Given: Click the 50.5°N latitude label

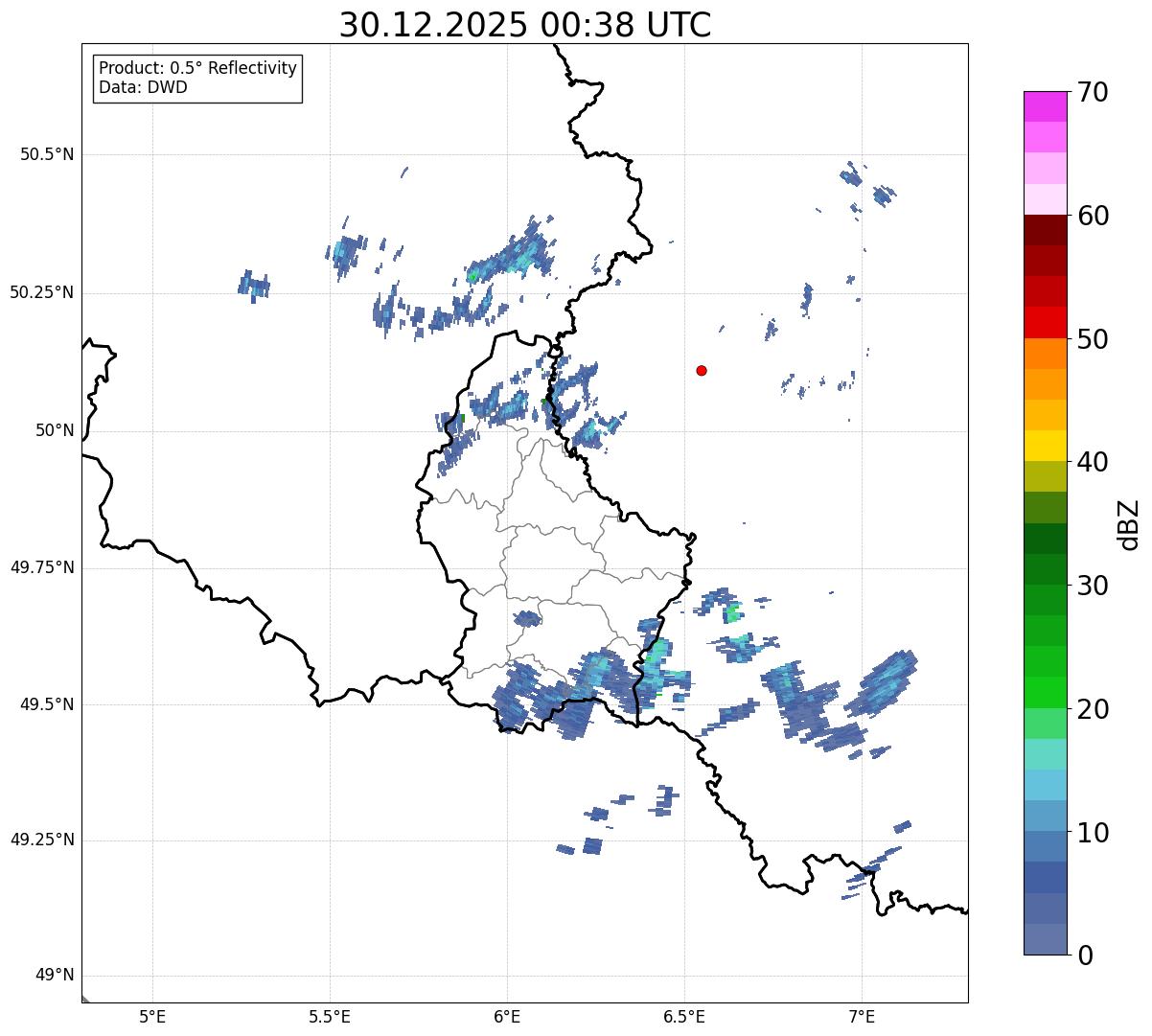Looking at the screenshot, I should [x=47, y=154].
